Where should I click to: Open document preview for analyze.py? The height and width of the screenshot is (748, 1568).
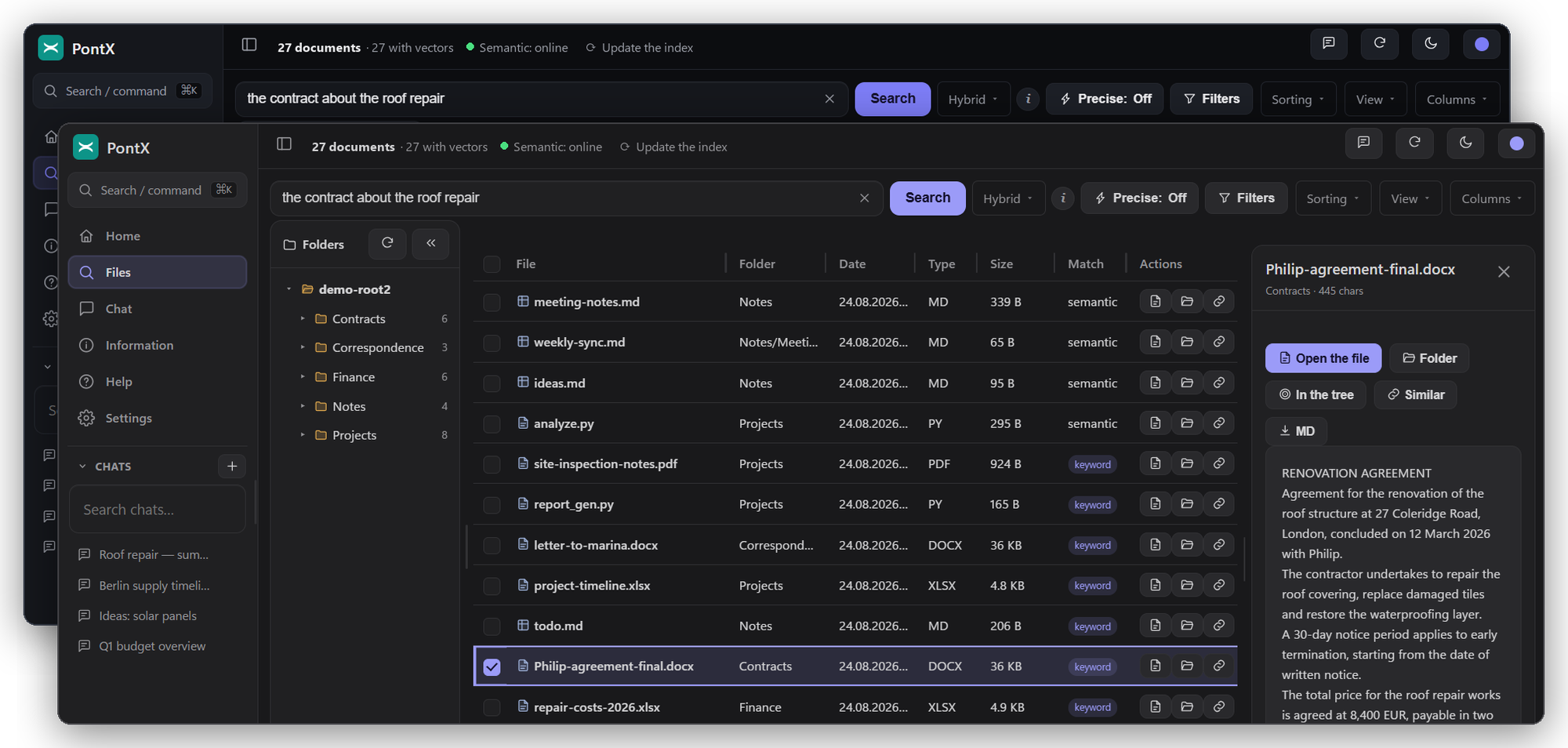pyautogui.click(x=1155, y=423)
